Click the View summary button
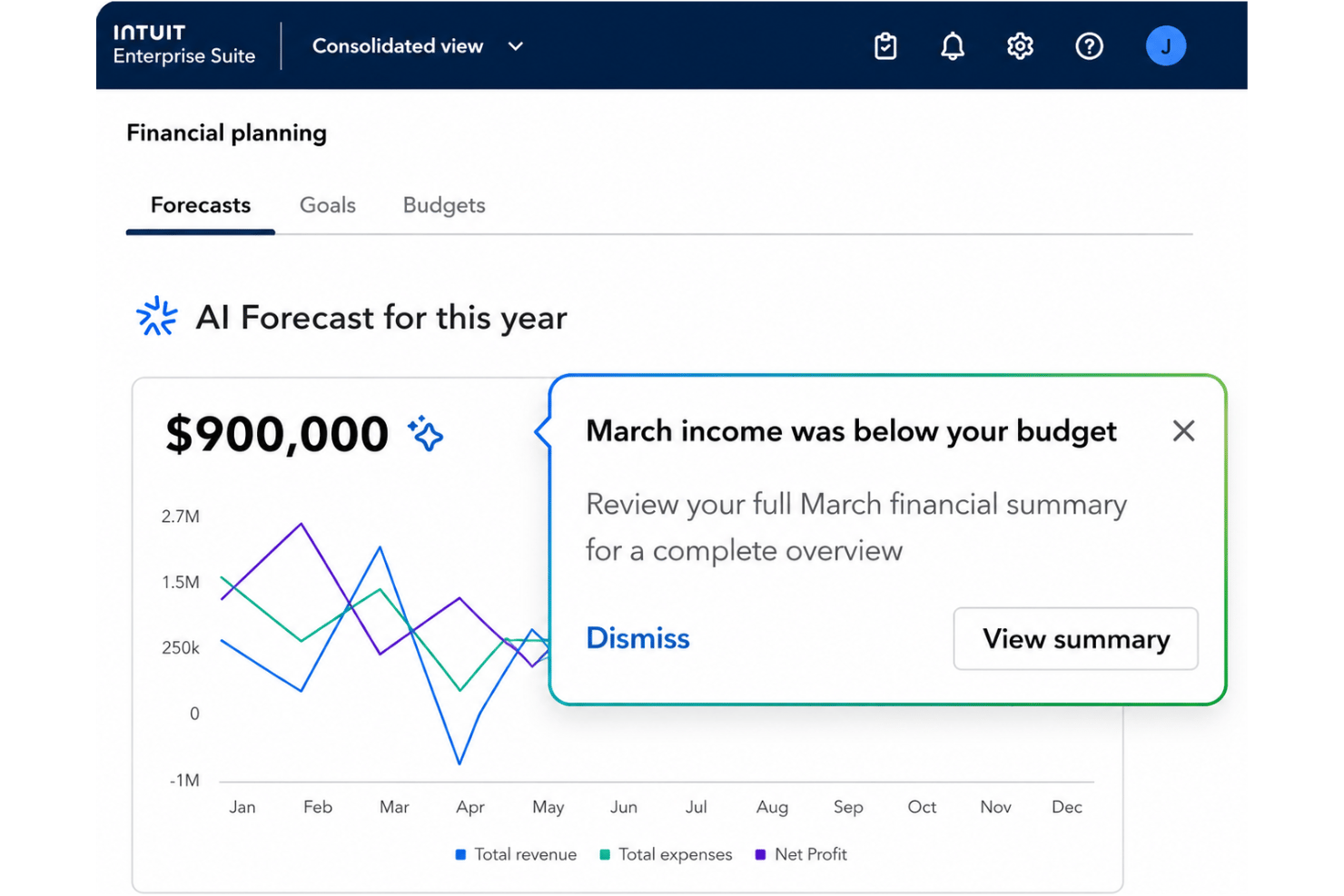The image size is (1344, 896). (x=1076, y=639)
